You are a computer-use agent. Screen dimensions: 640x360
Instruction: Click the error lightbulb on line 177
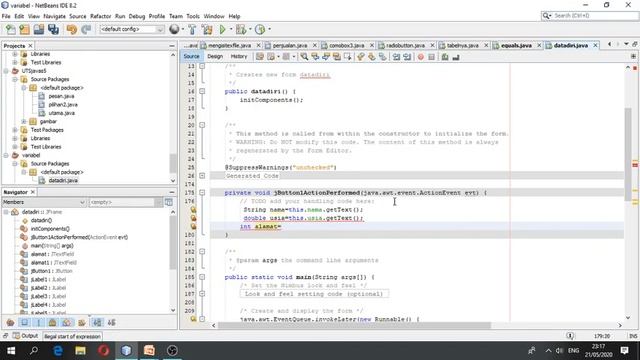[x=193, y=210]
